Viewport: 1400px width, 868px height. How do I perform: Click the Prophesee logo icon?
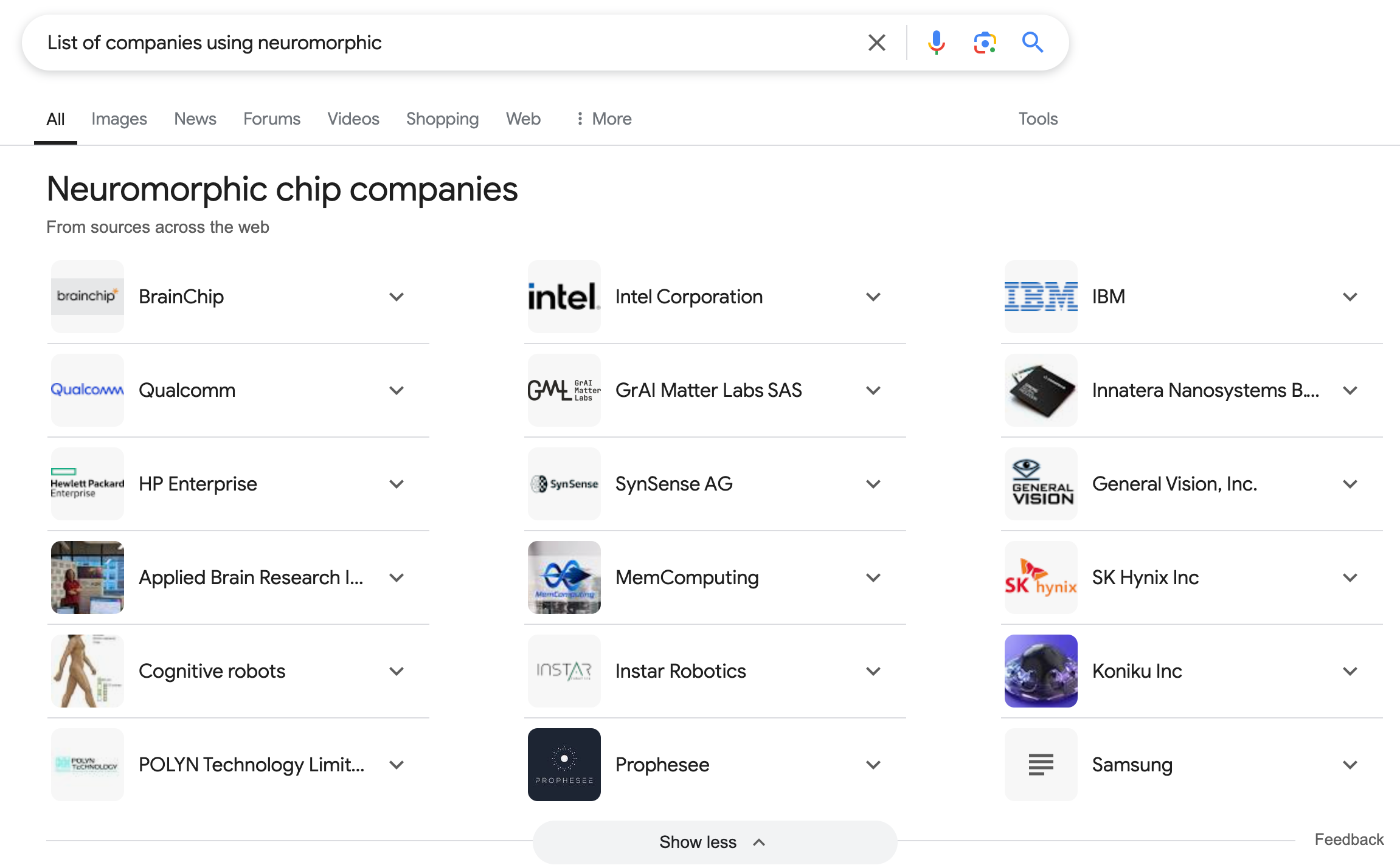(564, 765)
